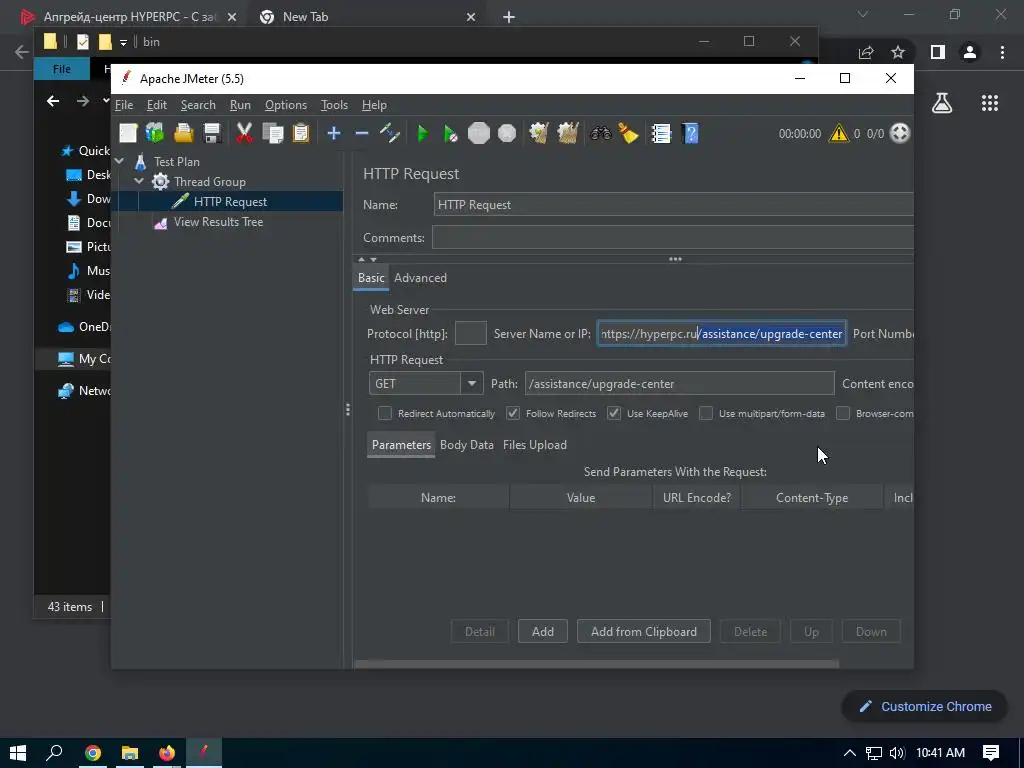Image resolution: width=1024 pixels, height=768 pixels.
Task: Click Start no pauses icon
Action: pos(450,133)
